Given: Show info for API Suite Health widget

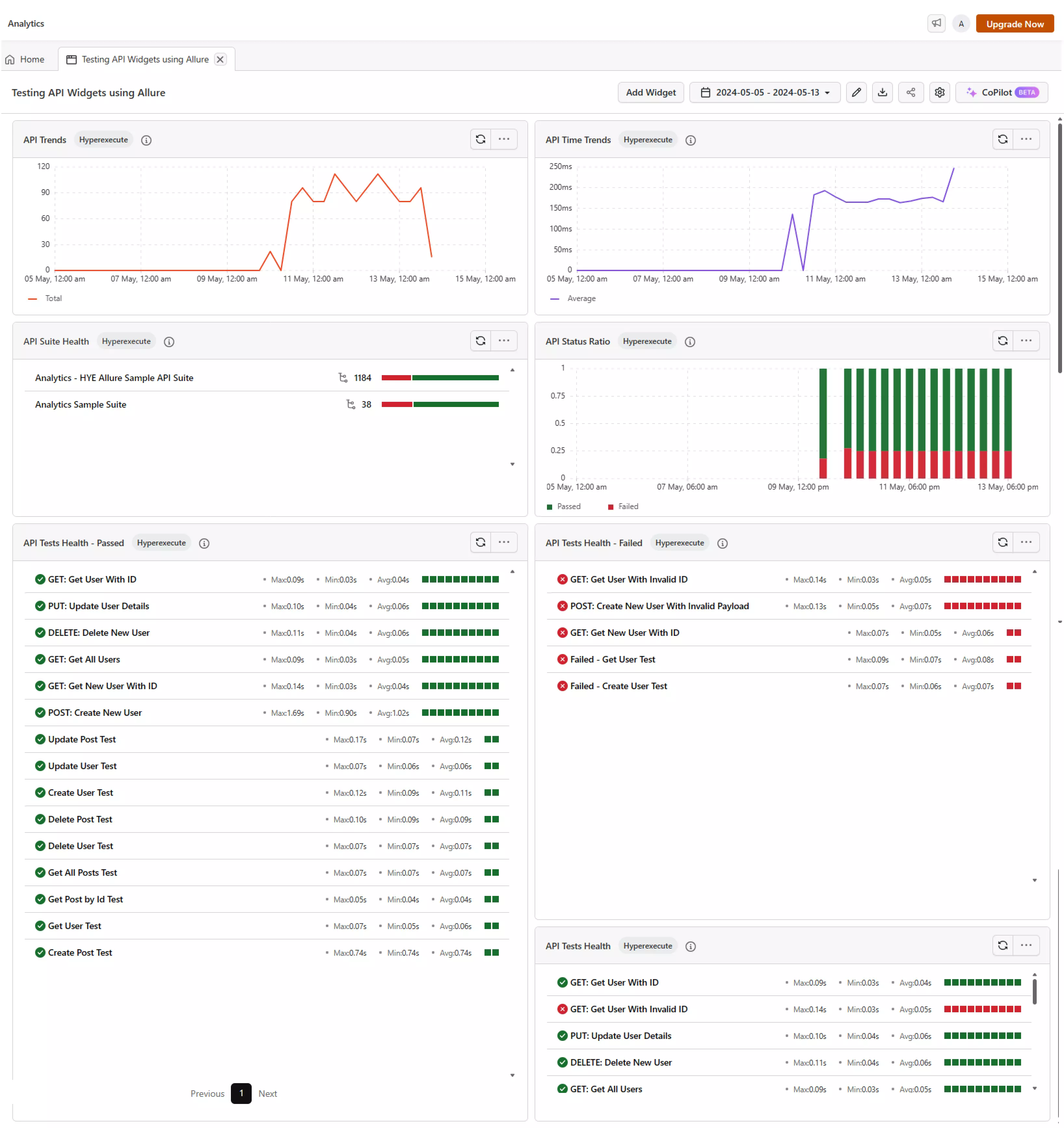Looking at the screenshot, I should [168, 342].
